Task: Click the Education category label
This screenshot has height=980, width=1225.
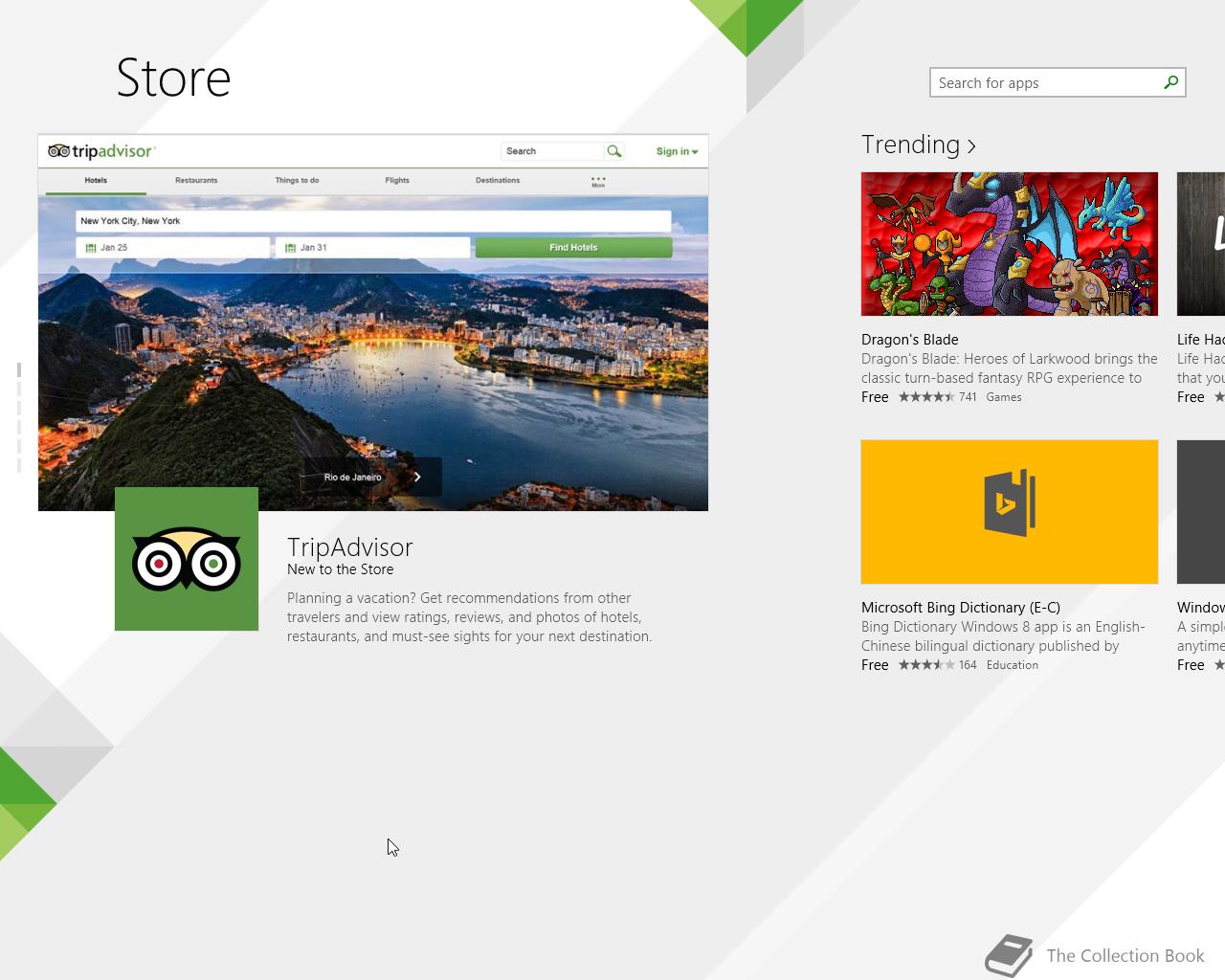Action: [1012, 665]
